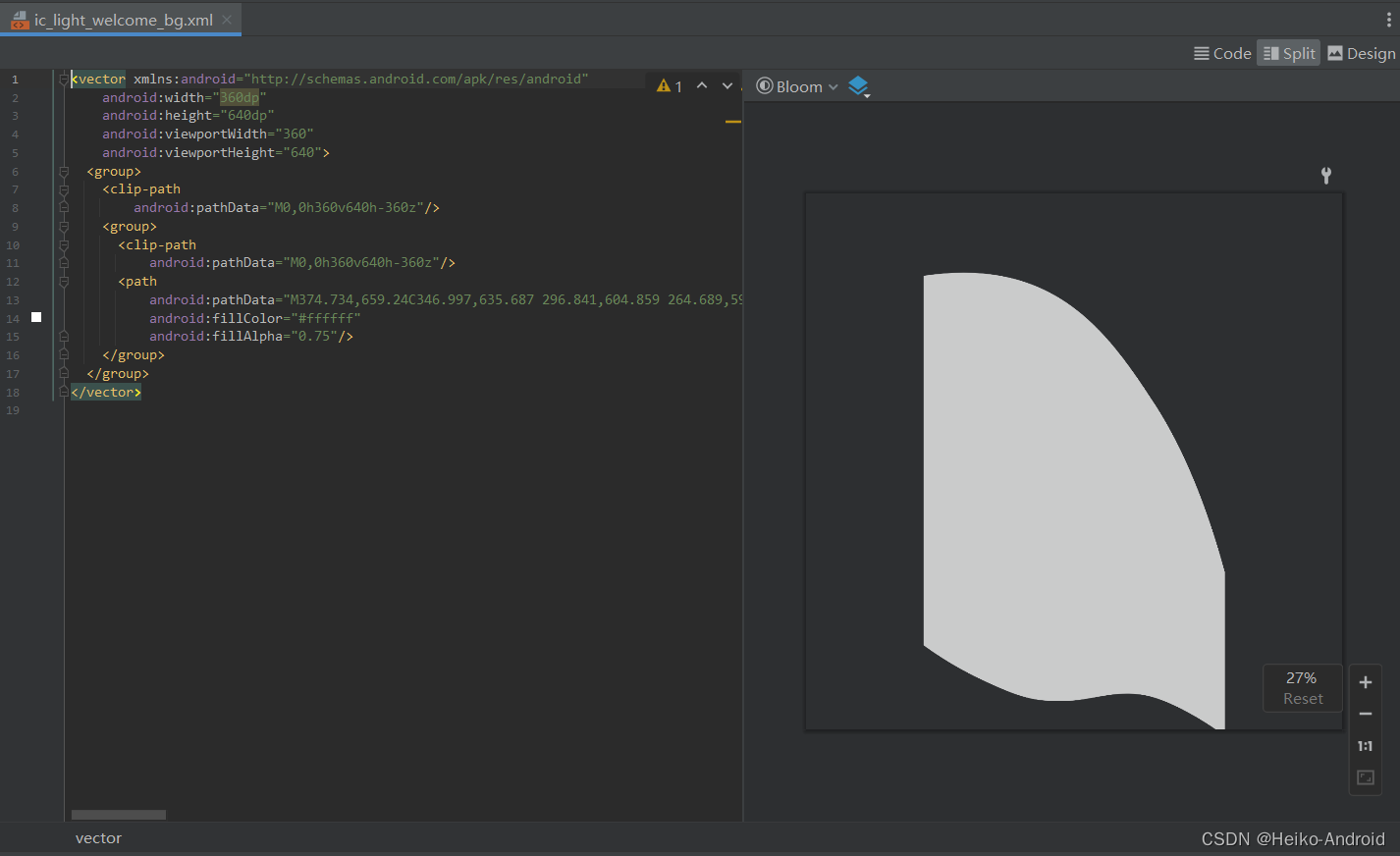Click the zoom to fit screen icon
Viewport: 1400px width, 856px height.
[1365, 777]
